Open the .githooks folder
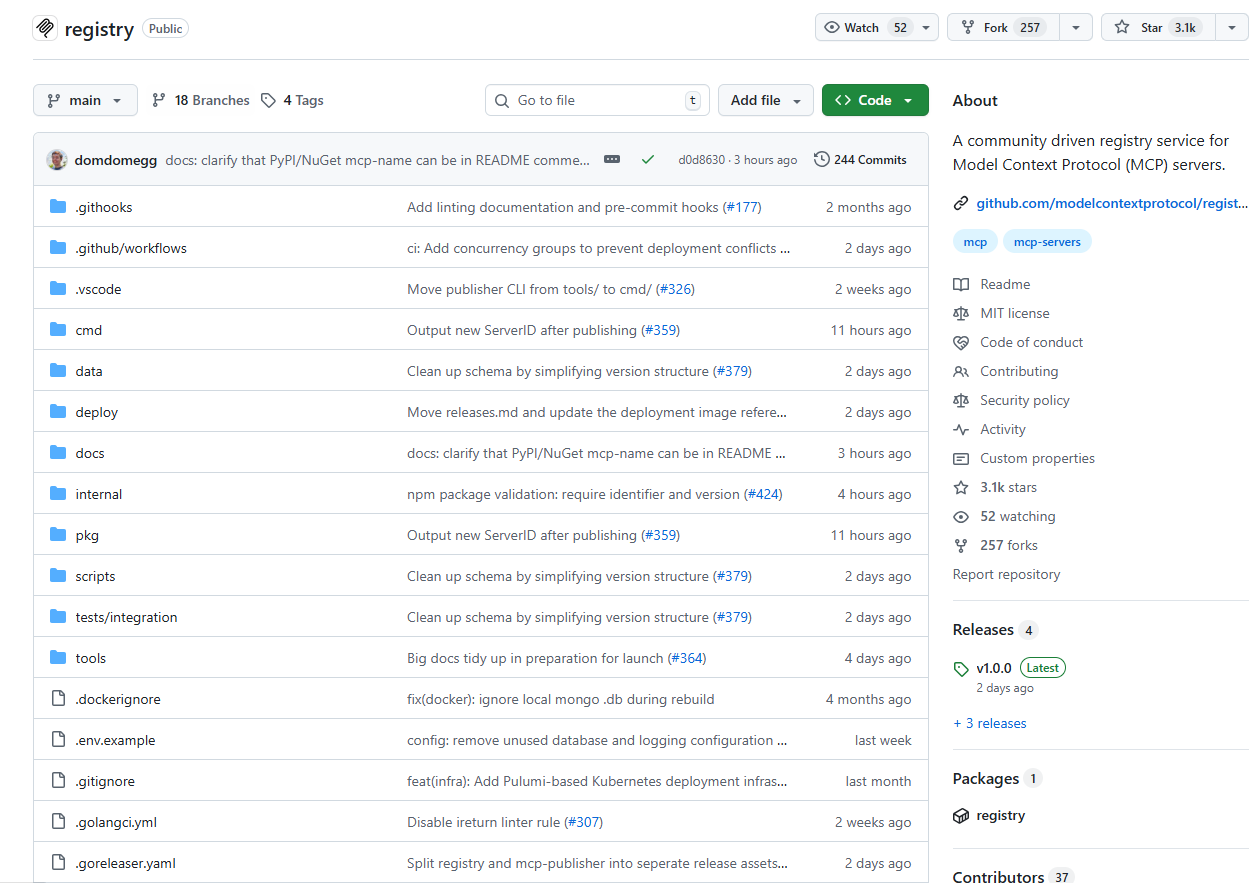Viewport: 1258px width, 883px height. 104,207
